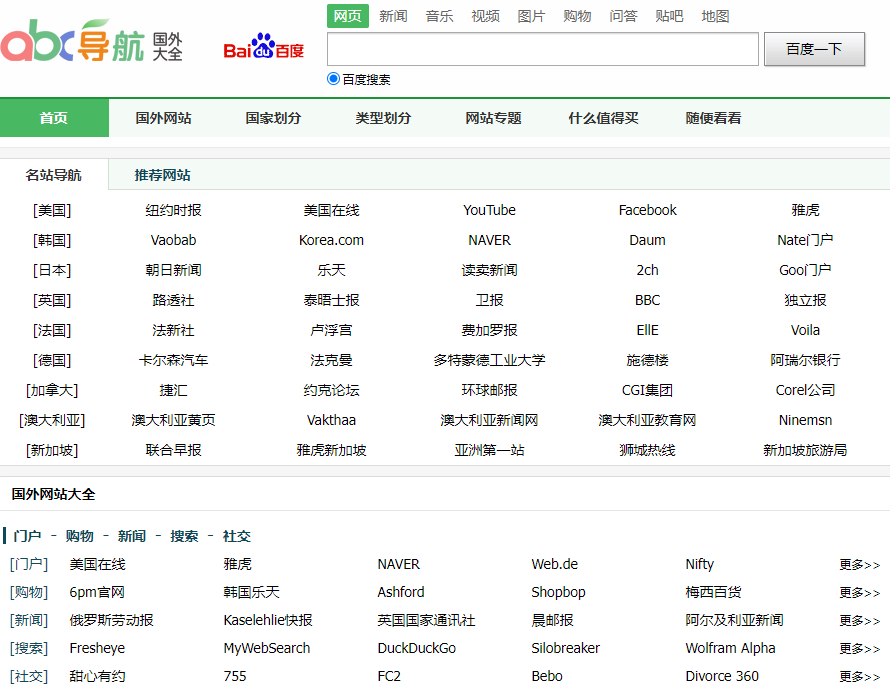Open 国外网站 in the main navigation
890x699 pixels.
[x=163, y=118]
